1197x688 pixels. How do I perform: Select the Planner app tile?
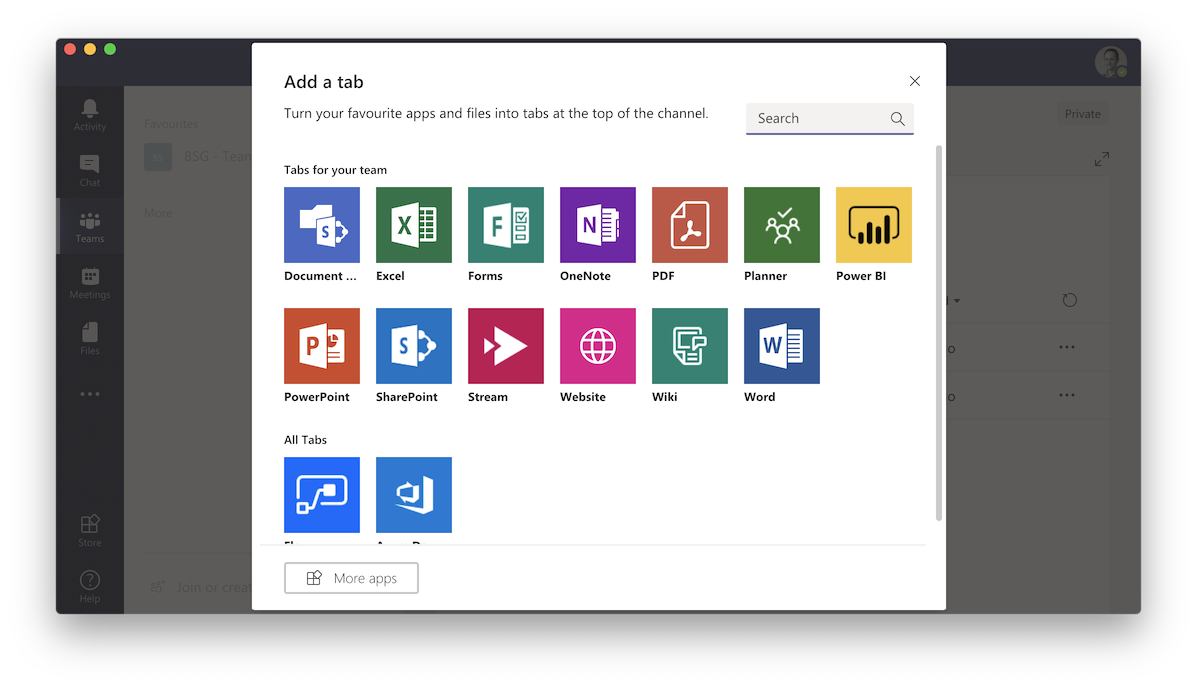(x=782, y=225)
